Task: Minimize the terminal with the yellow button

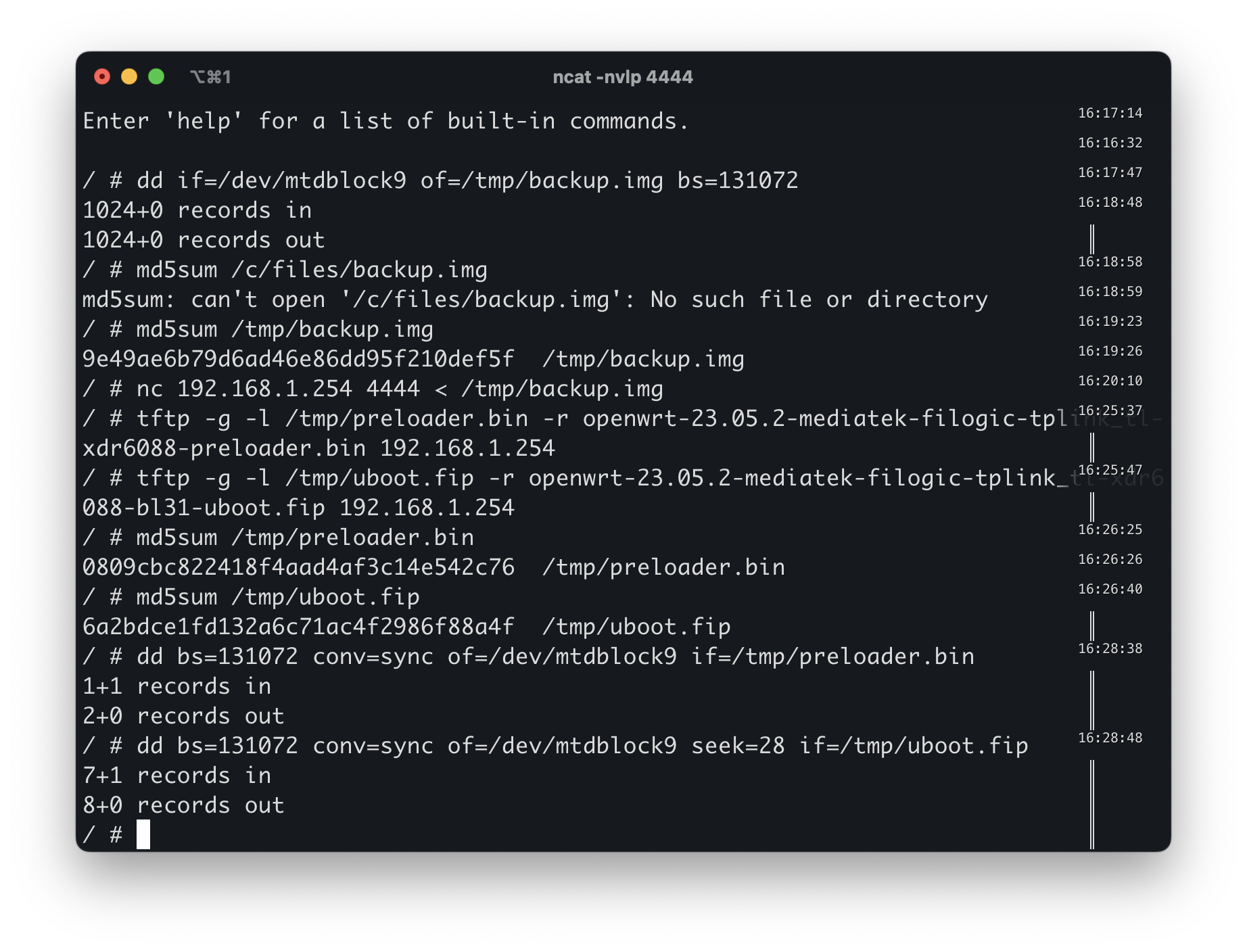Action: (129, 77)
